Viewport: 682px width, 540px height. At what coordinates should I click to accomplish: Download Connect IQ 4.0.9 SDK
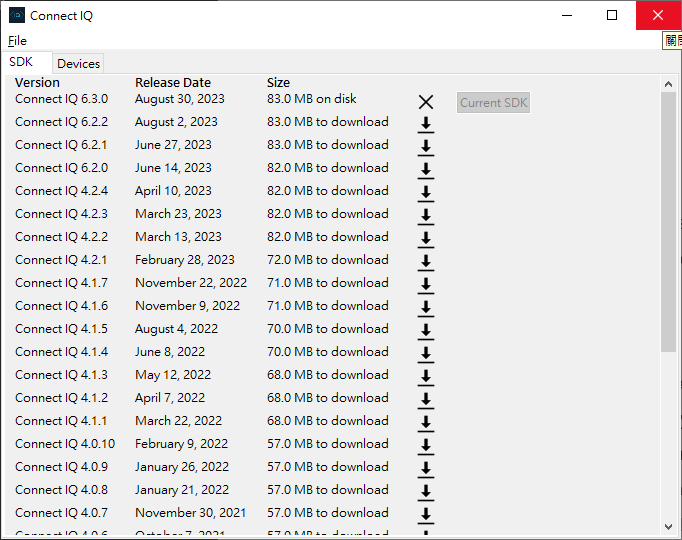tap(426, 470)
